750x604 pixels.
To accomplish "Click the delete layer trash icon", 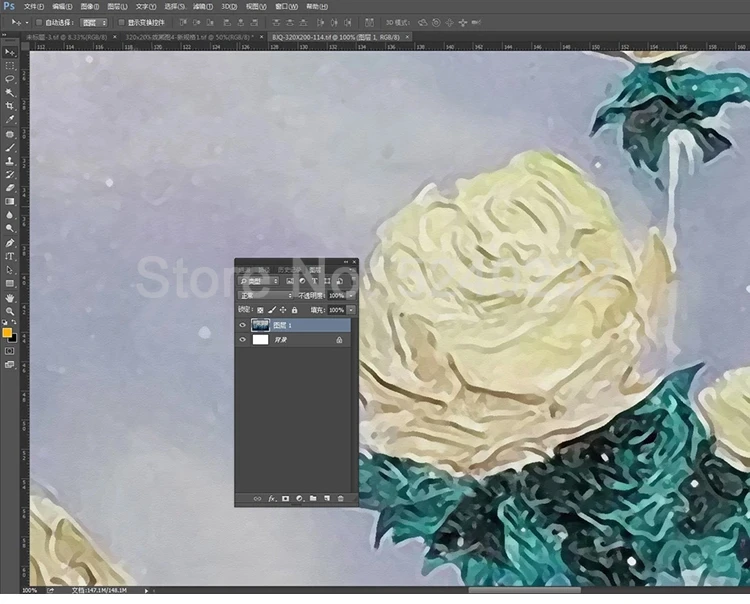I will [340, 498].
